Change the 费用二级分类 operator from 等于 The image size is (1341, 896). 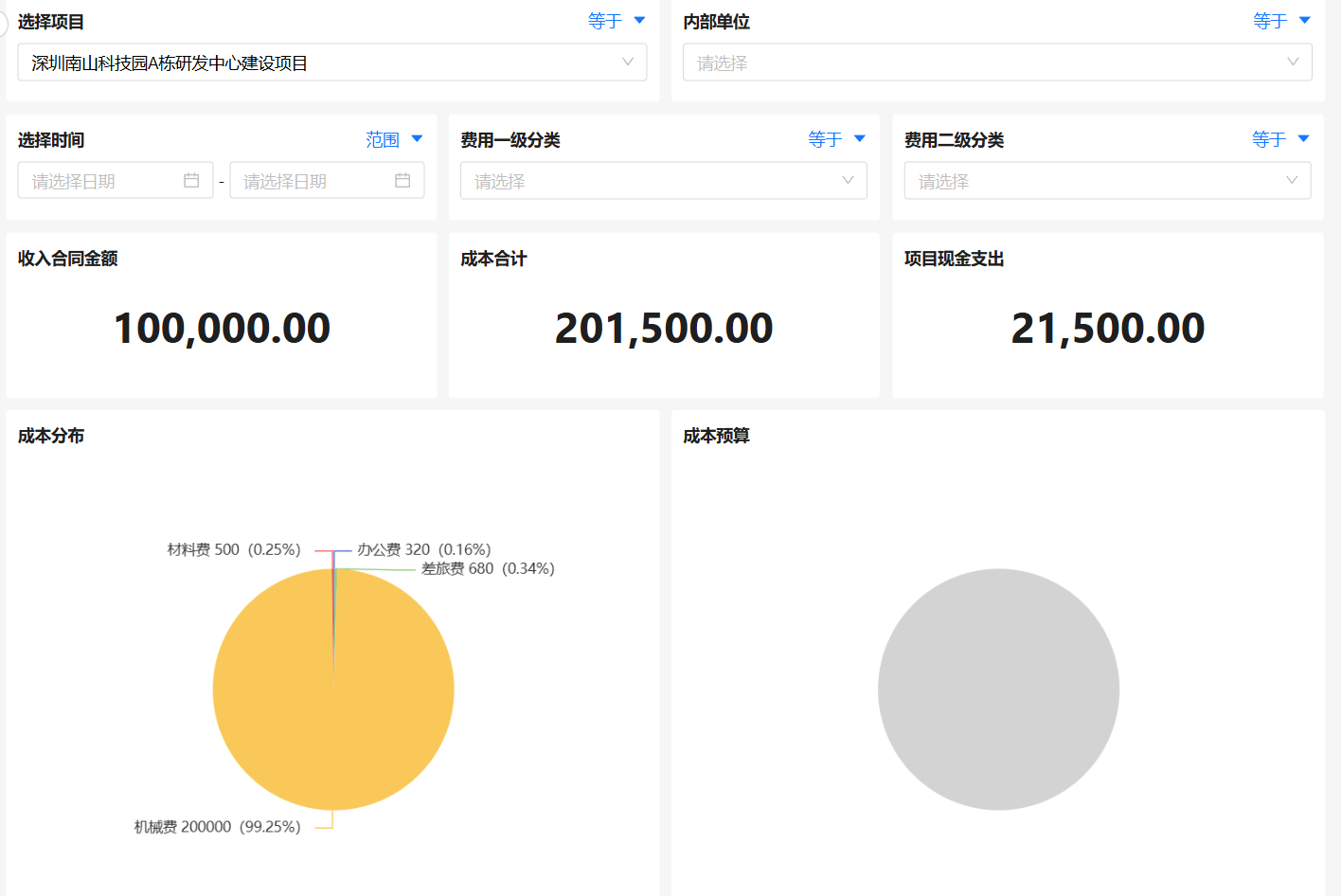pos(1280,139)
